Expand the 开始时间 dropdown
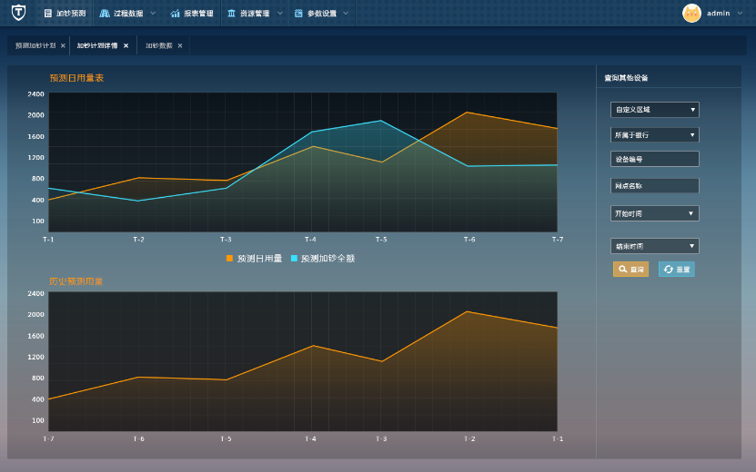756x472 pixels. point(654,213)
